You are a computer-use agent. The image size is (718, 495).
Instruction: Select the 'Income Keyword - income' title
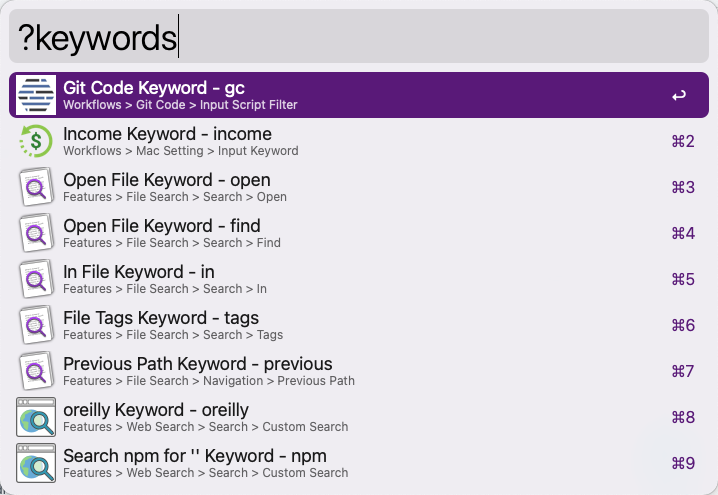(168, 134)
